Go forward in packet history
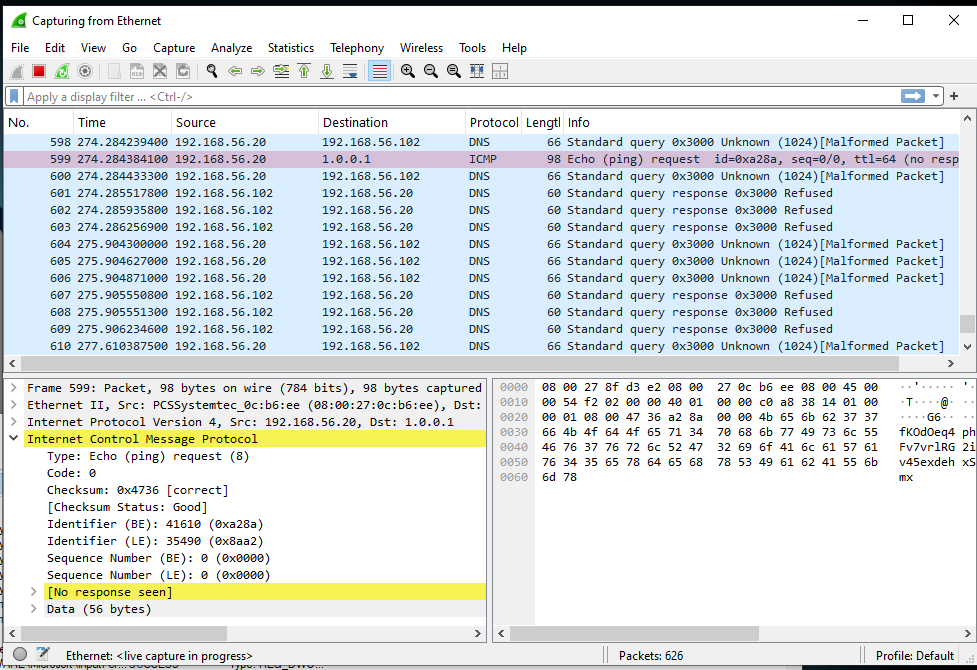 click(x=257, y=71)
